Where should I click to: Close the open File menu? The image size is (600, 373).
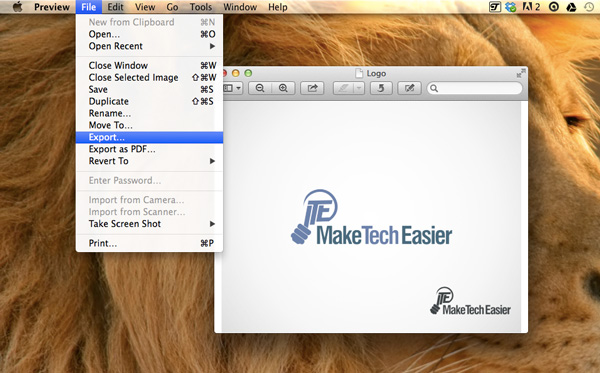coord(88,7)
